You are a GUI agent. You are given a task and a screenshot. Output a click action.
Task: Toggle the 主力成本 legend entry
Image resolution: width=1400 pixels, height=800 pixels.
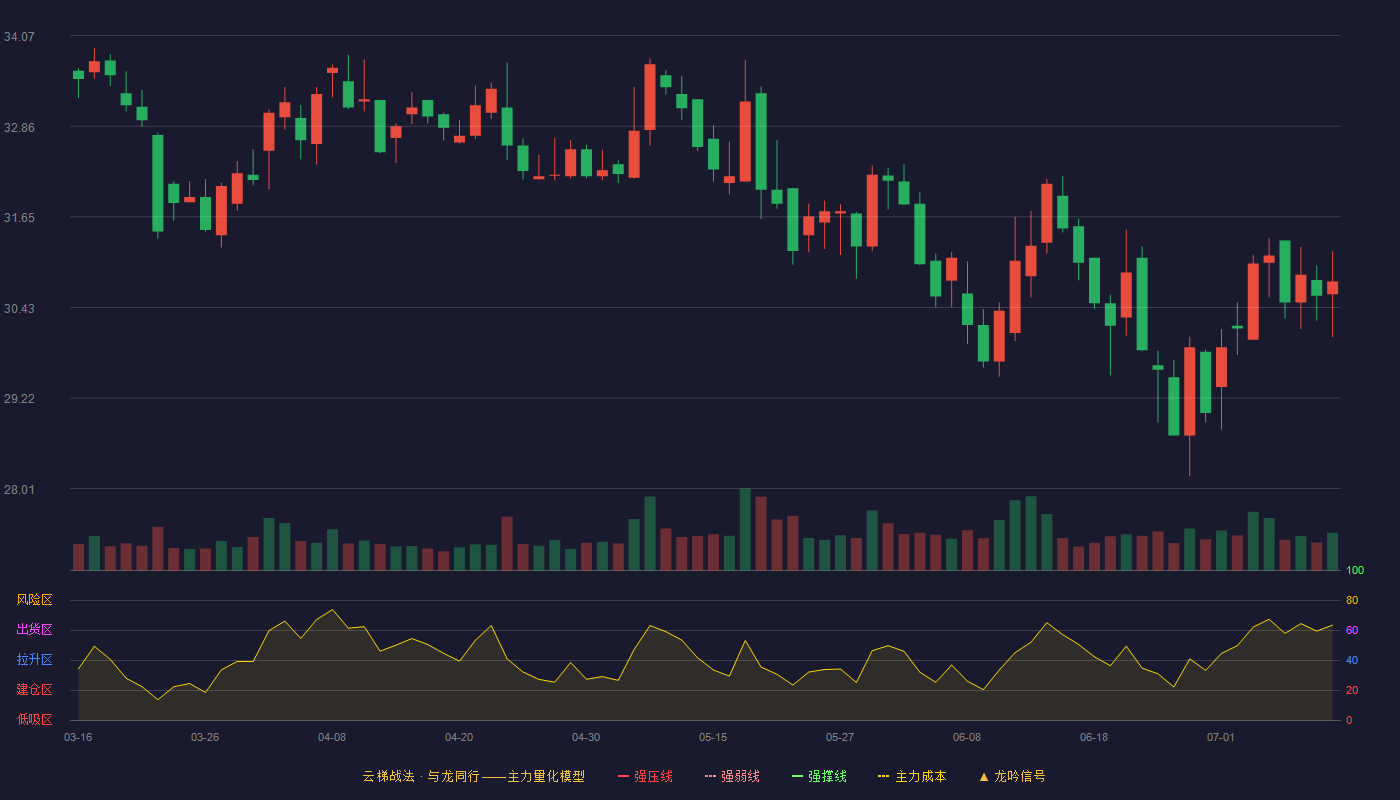click(x=912, y=776)
